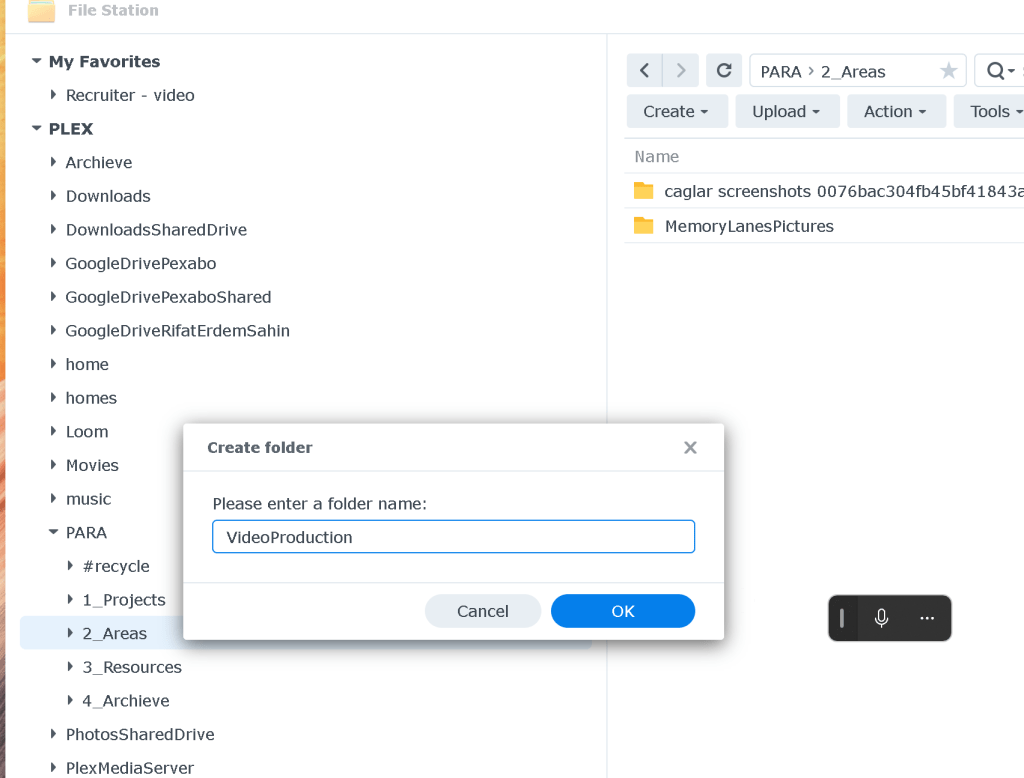Confirm folder creation with OK
Screen dimensions: 1024x778
[x=623, y=611]
